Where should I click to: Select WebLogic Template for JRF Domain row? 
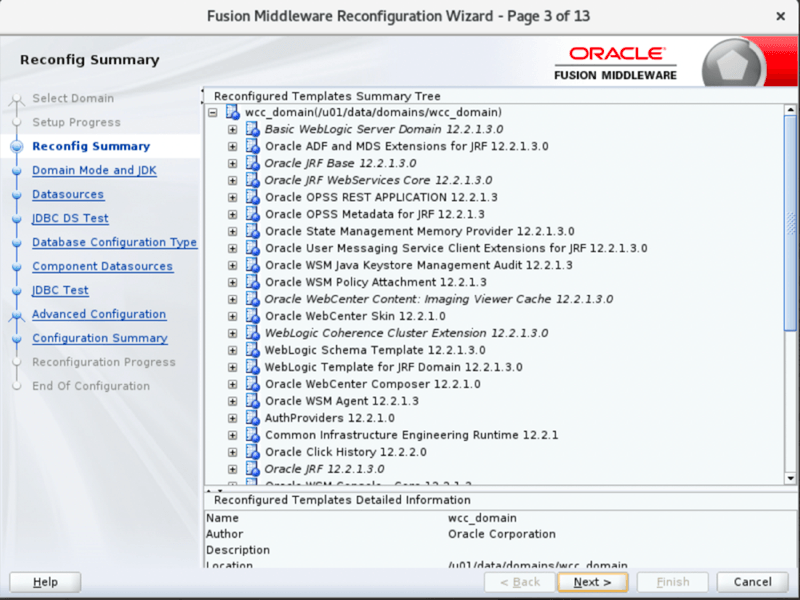click(x=393, y=367)
